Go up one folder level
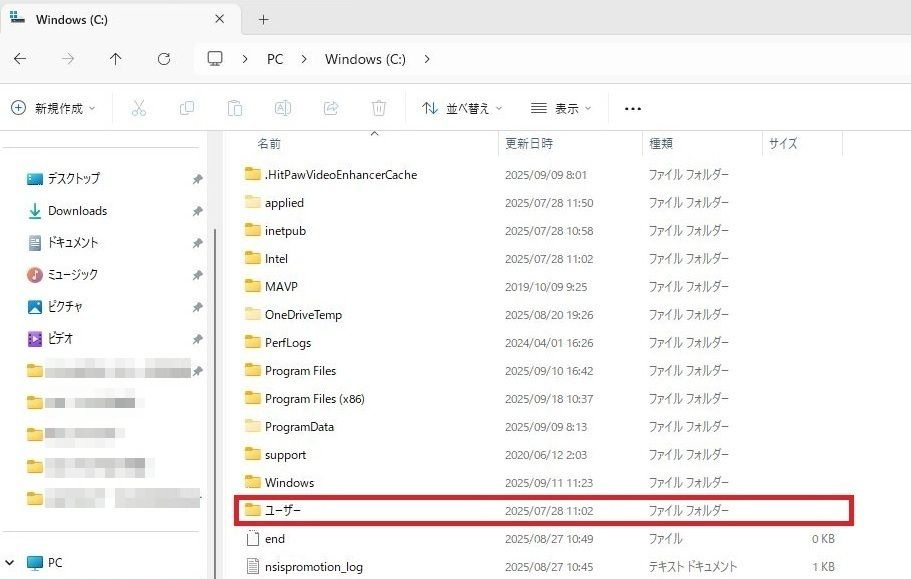911x579 pixels. [x=116, y=59]
